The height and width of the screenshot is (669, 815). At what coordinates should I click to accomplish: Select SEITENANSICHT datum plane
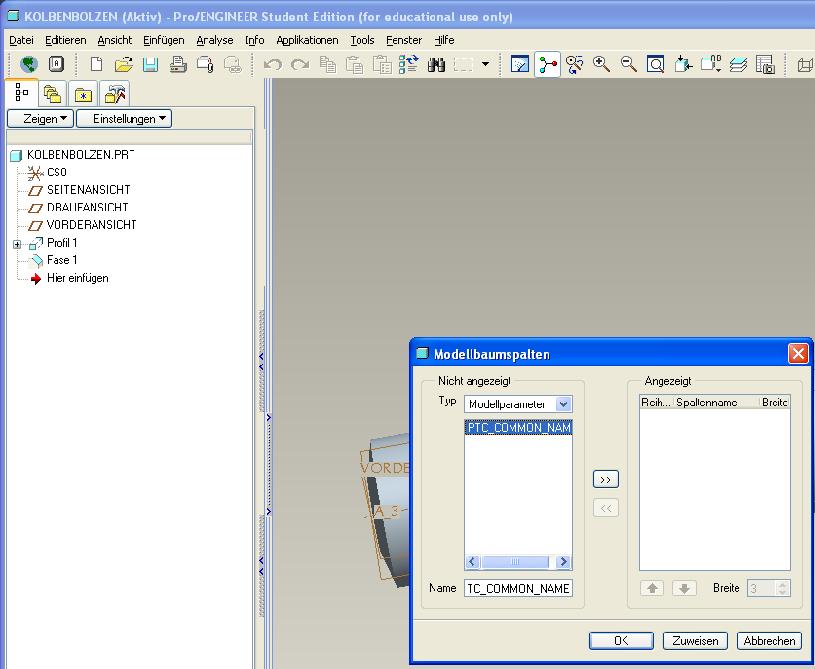[88, 190]
